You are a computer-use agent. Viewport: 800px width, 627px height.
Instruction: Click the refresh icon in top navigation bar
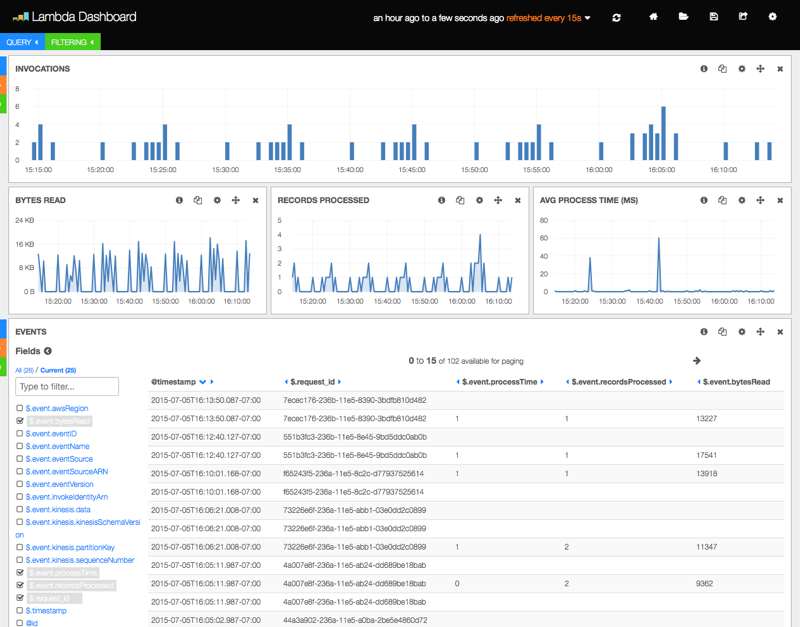[616, 17]
